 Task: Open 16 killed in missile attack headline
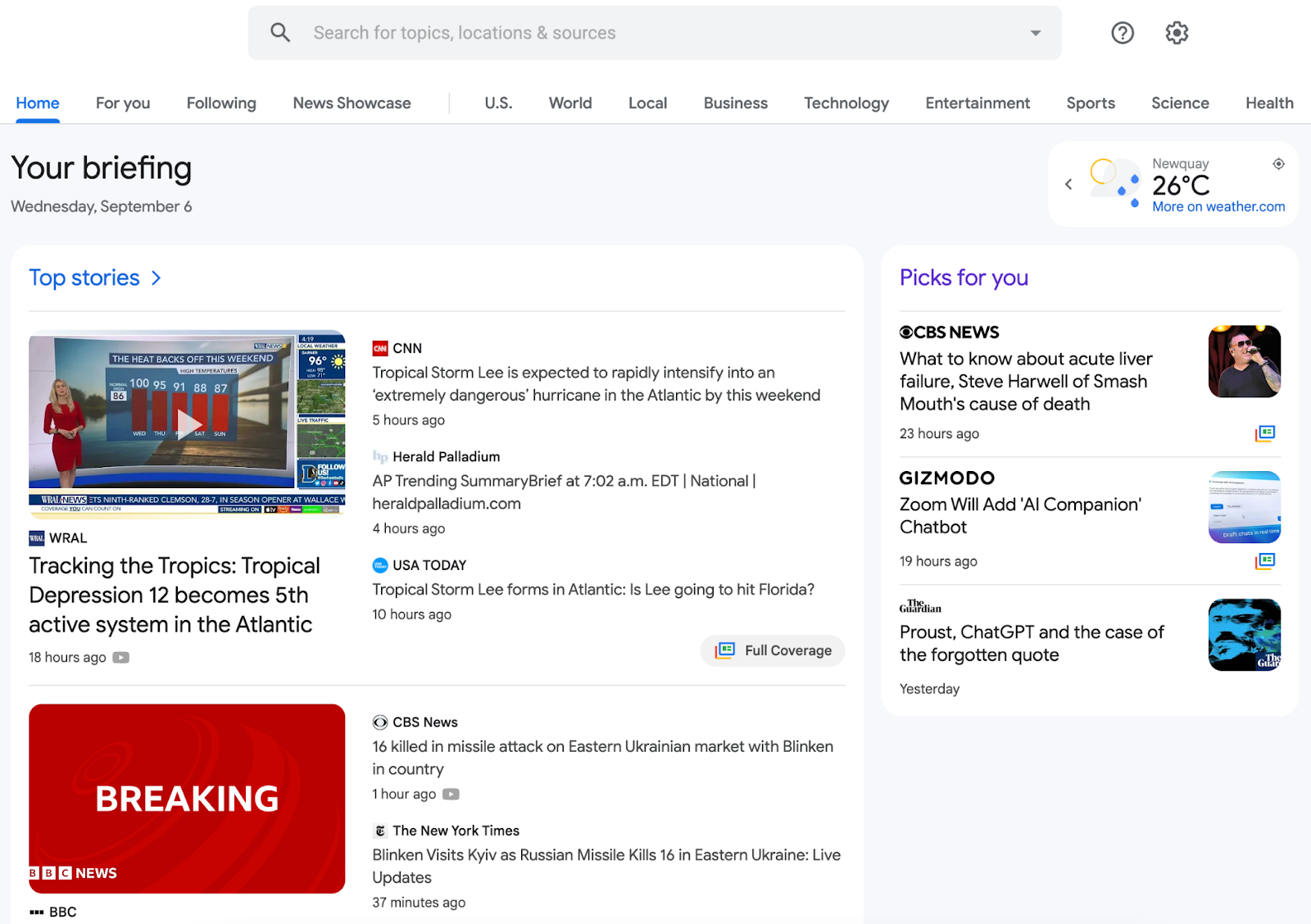(602, 758)
